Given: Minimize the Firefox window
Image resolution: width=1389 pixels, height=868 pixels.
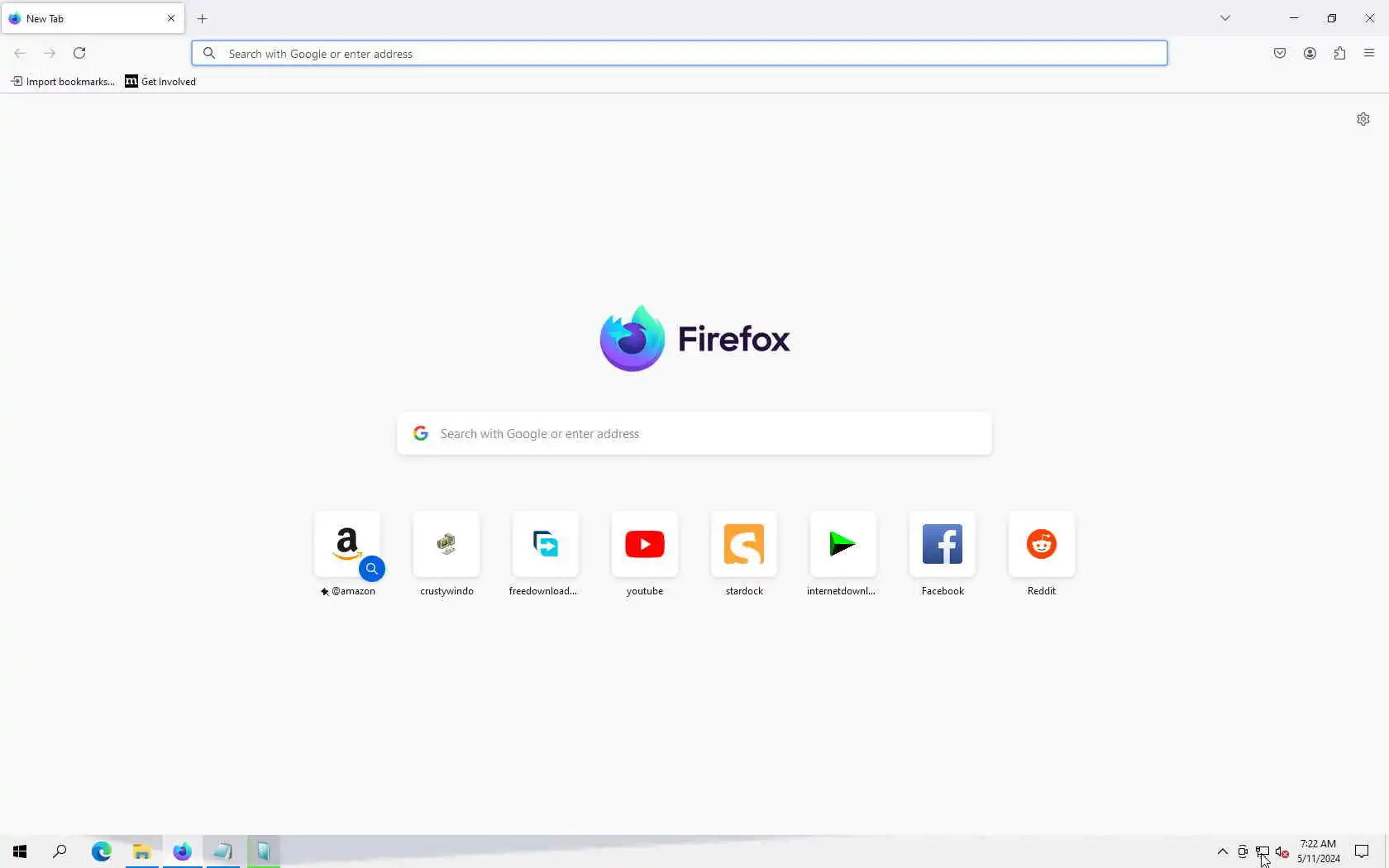Looking at the screenshot, I should click(1294, 18).
